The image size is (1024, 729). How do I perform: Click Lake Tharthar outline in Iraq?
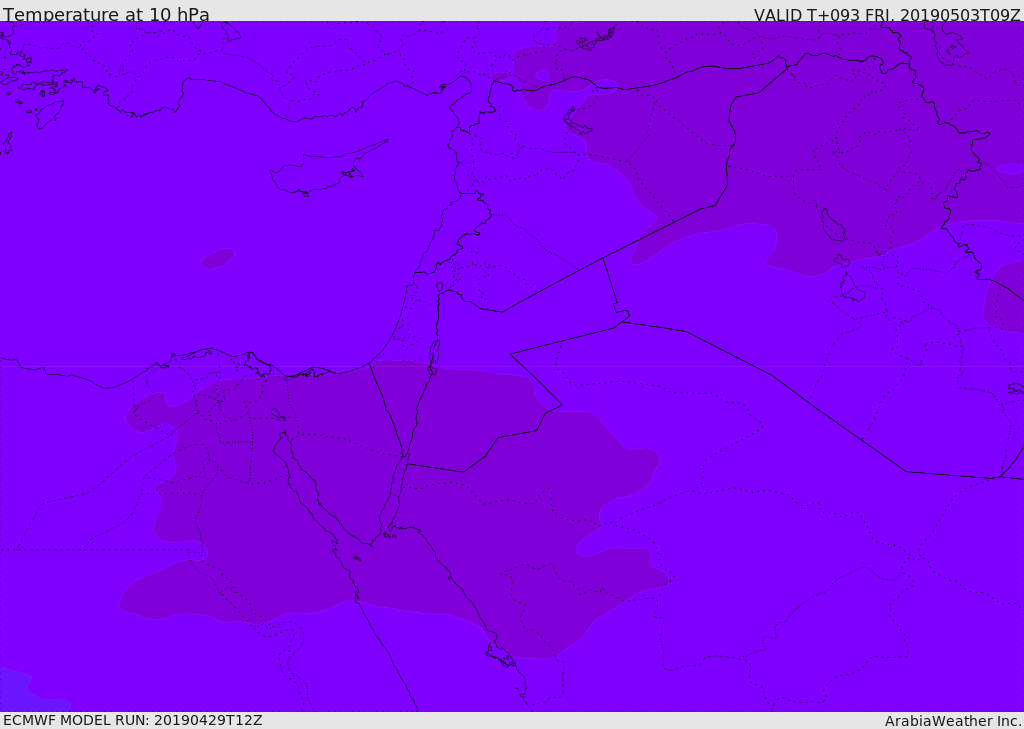coord(833,225)
